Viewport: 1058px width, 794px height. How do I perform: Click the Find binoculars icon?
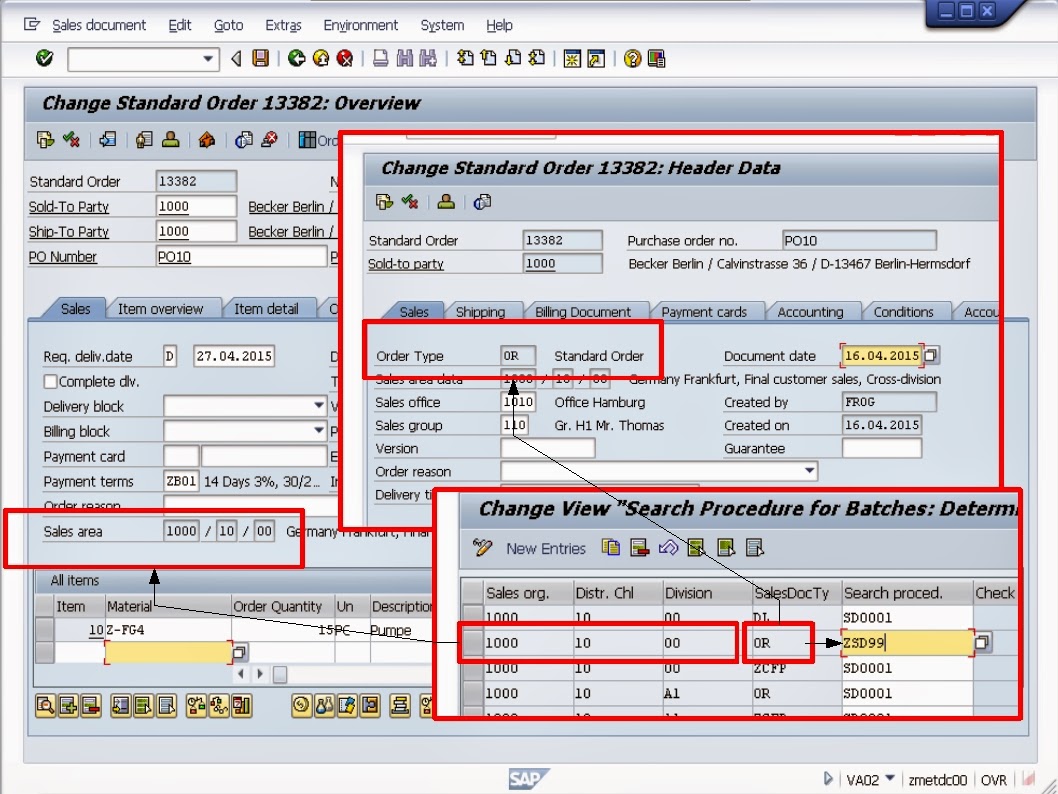[x=404, y=59]
